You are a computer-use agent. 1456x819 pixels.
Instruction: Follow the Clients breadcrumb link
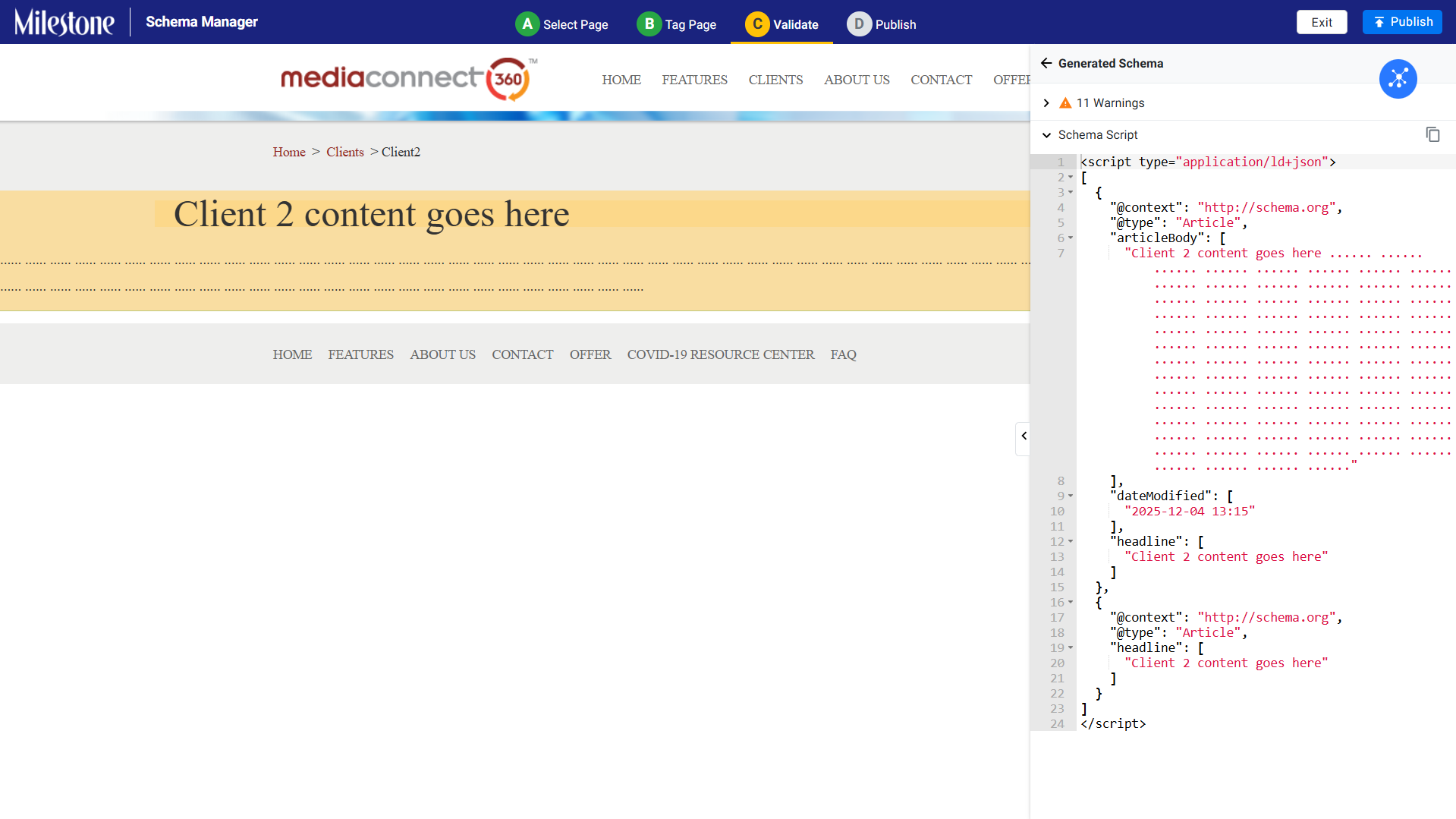tap(345, 152)
